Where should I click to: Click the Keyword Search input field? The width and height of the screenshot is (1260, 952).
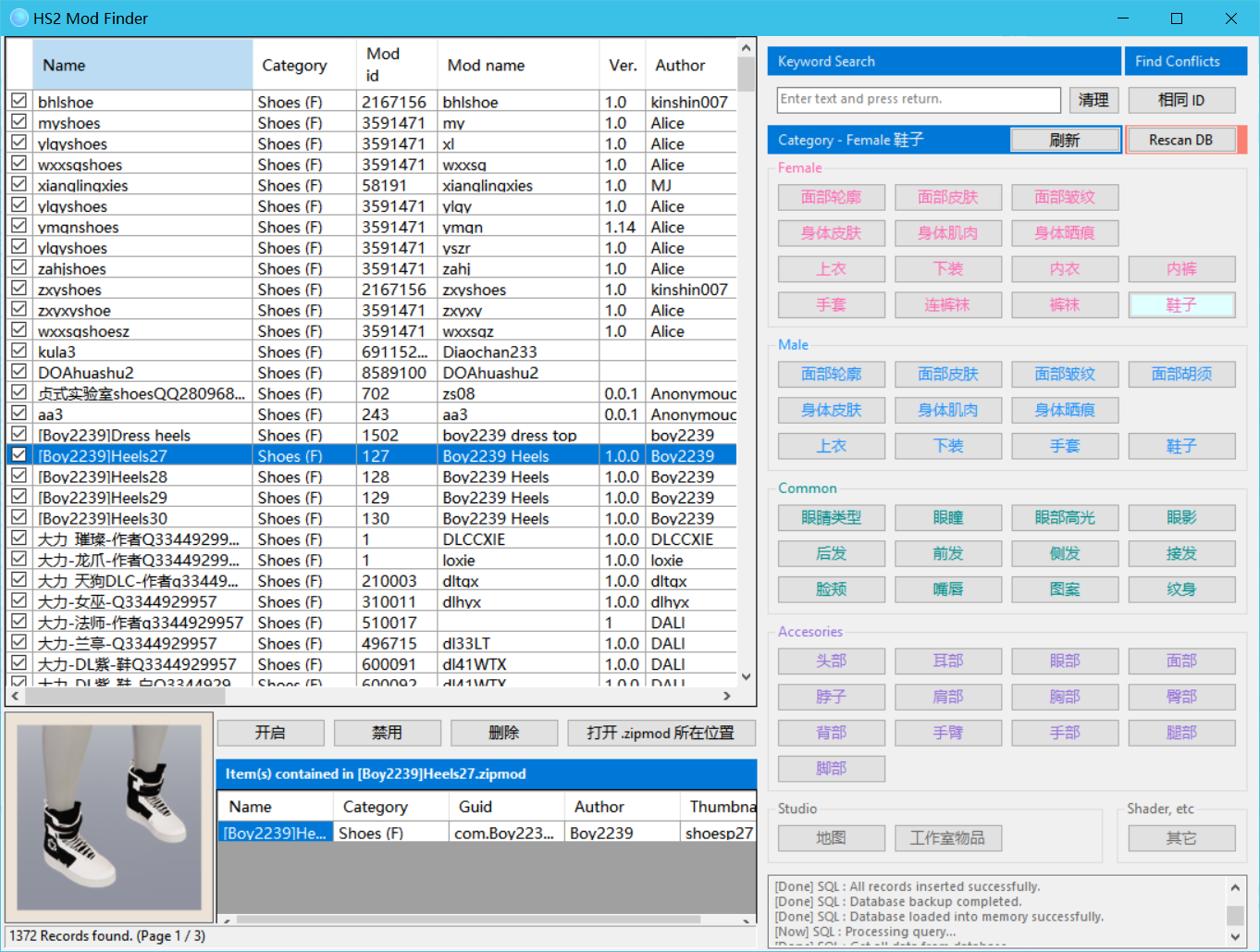coord(919,99)
